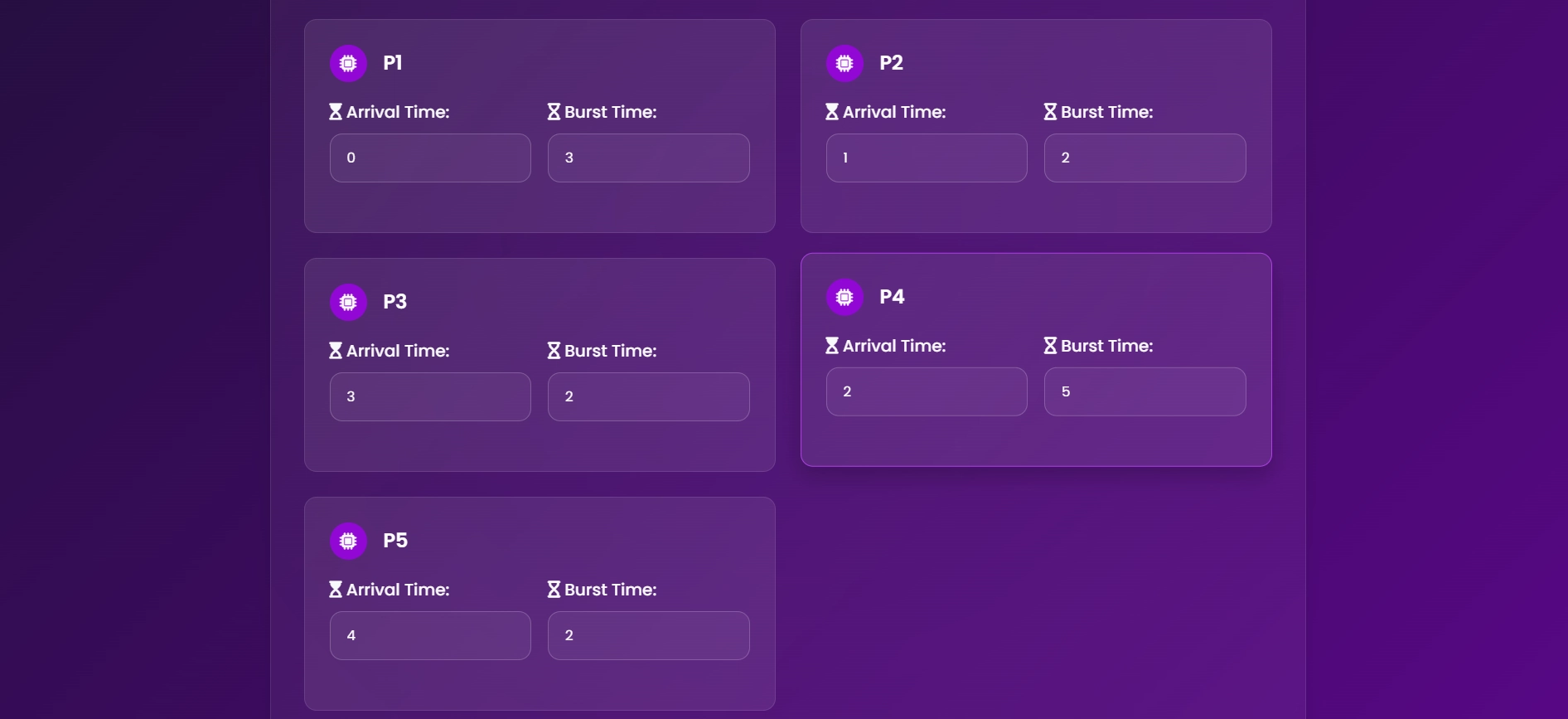Click the hourglass icon next to P2 Burst Time

pos(1051,110)
